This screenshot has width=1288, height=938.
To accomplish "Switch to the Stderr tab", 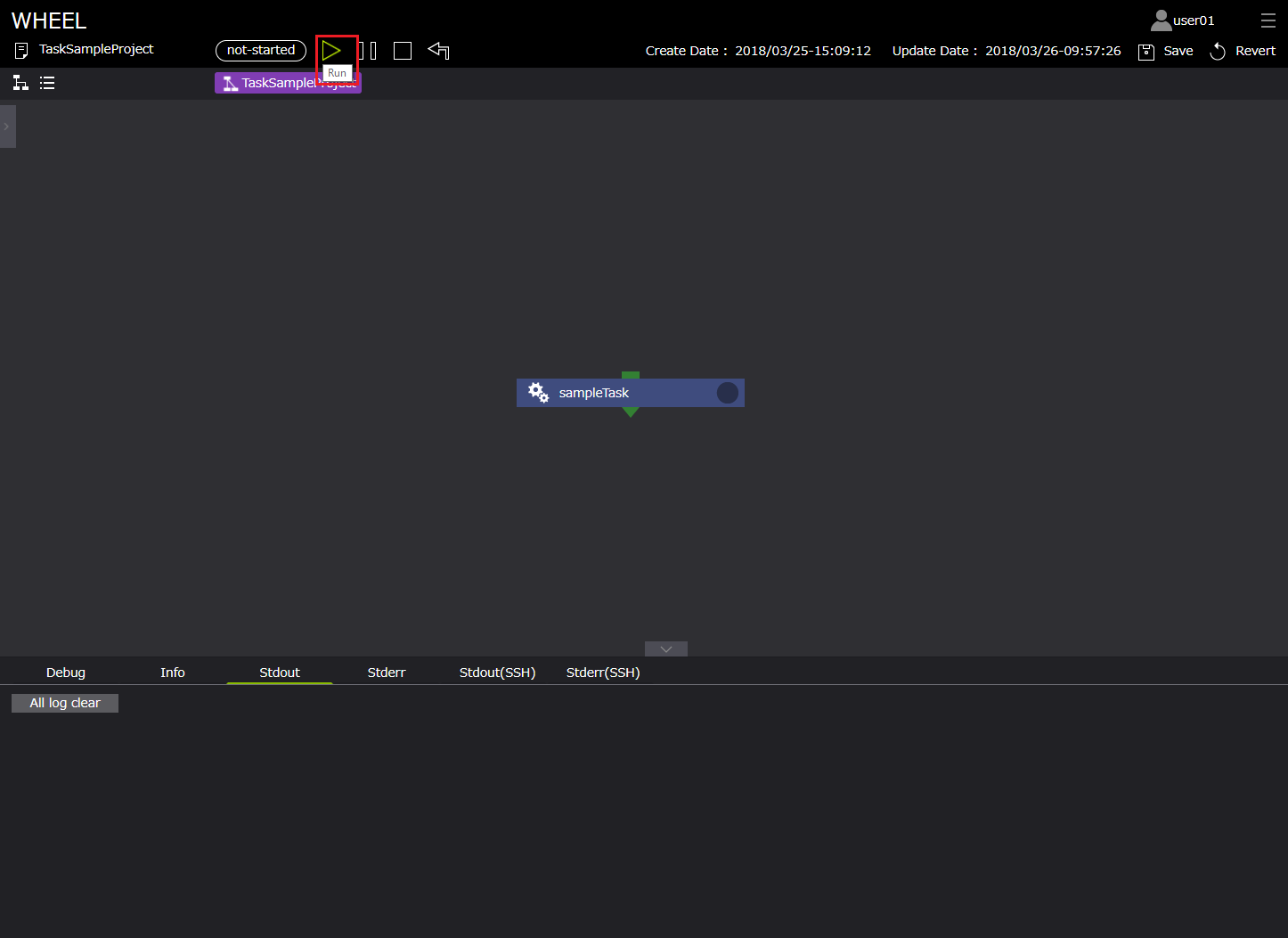I will click(x=387, y=673).
